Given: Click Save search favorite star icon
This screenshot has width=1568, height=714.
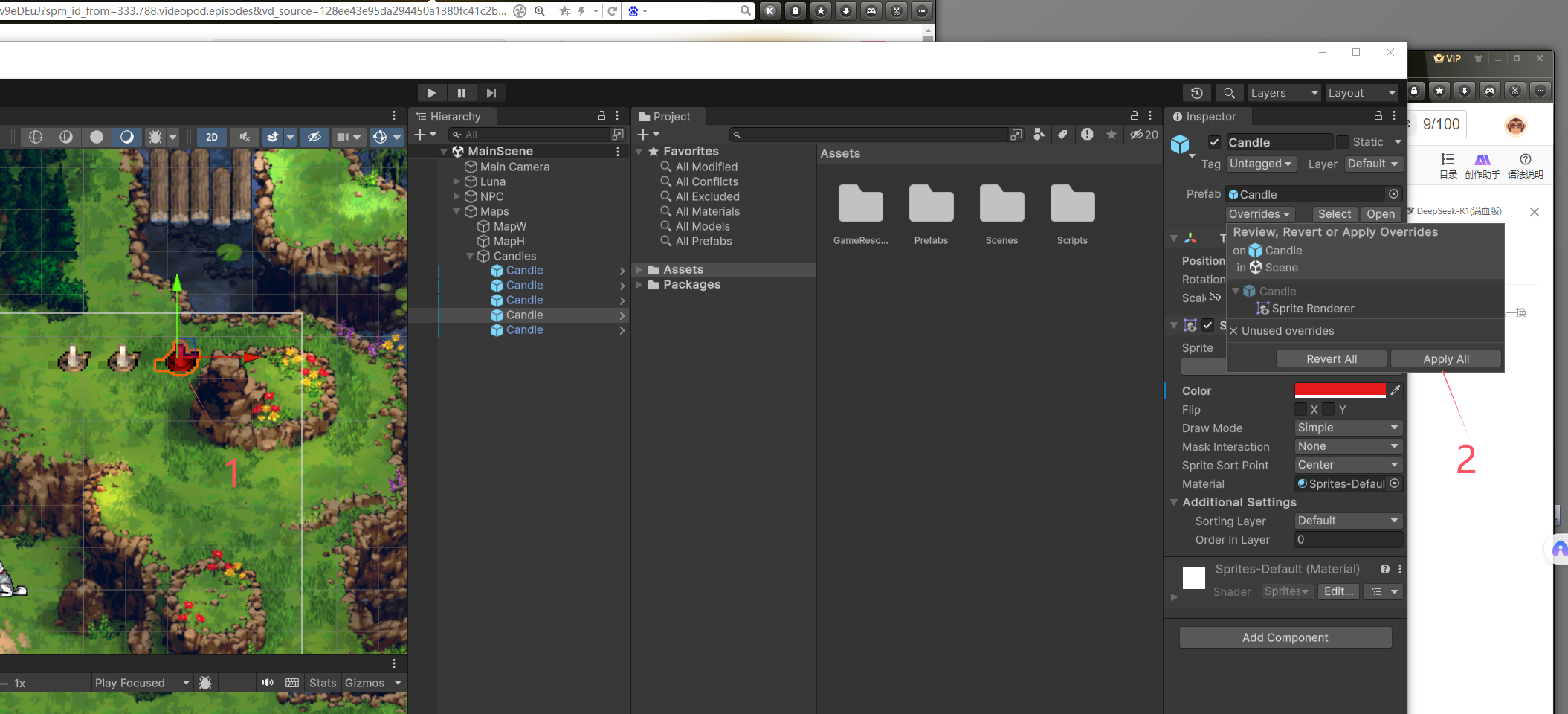Looking at the screenshot, I should pyautogui.click(x=1111, y=135).
